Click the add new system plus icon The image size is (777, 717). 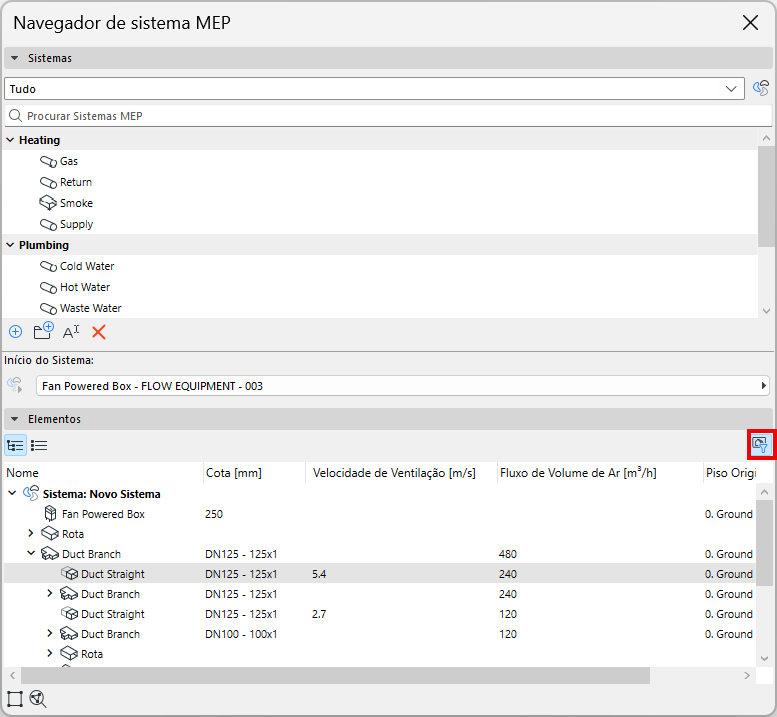(x=16, y=331)
